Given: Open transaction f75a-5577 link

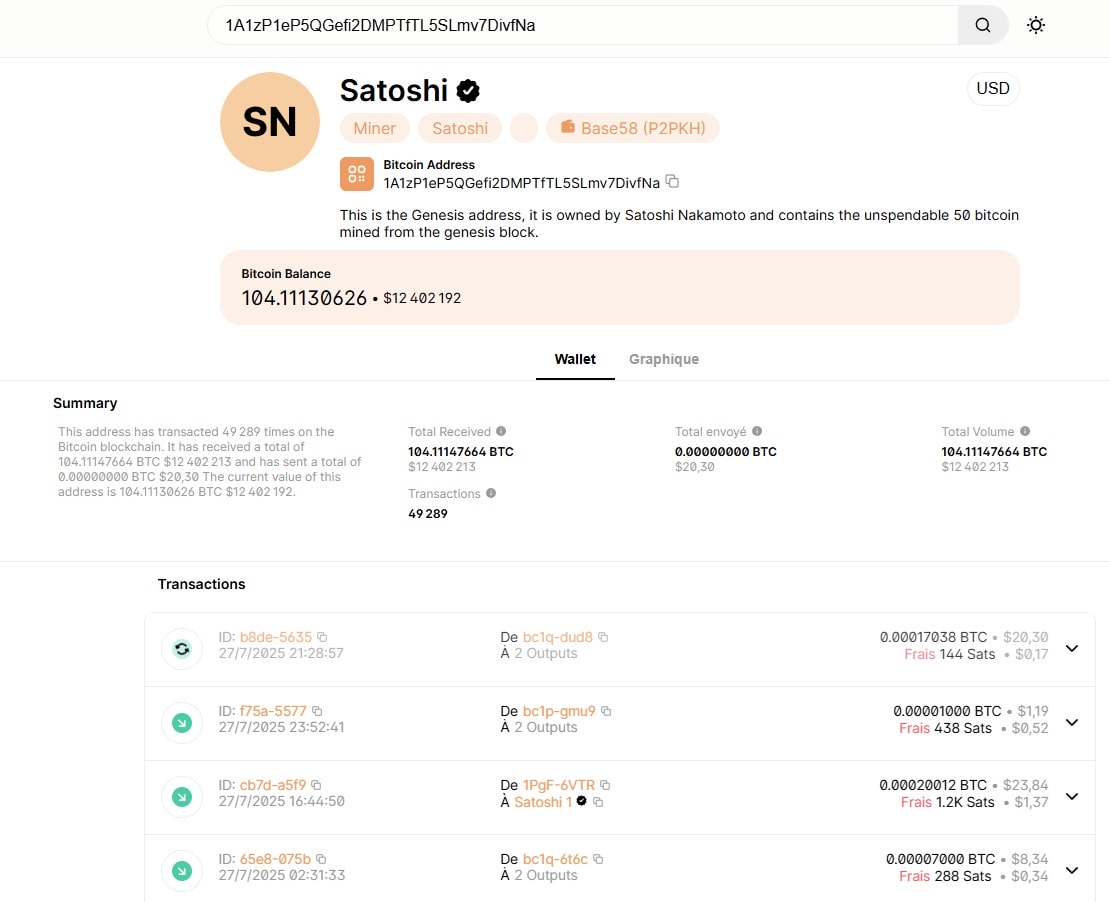Looking at the screenshot, I should point(273,711).
